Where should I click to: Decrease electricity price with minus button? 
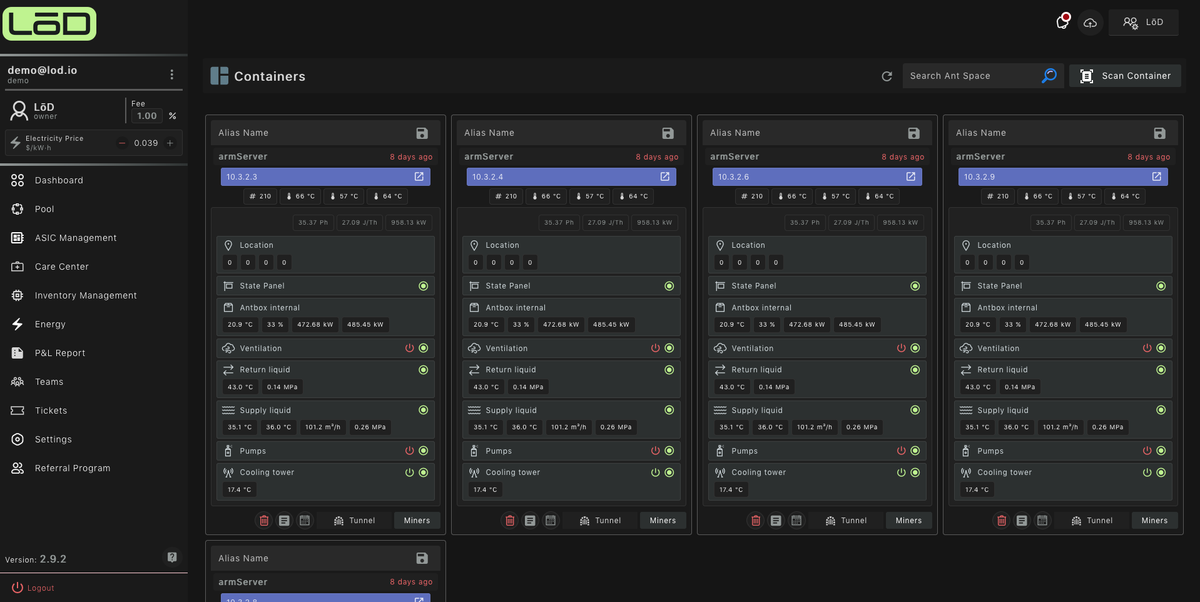(122, 143)
